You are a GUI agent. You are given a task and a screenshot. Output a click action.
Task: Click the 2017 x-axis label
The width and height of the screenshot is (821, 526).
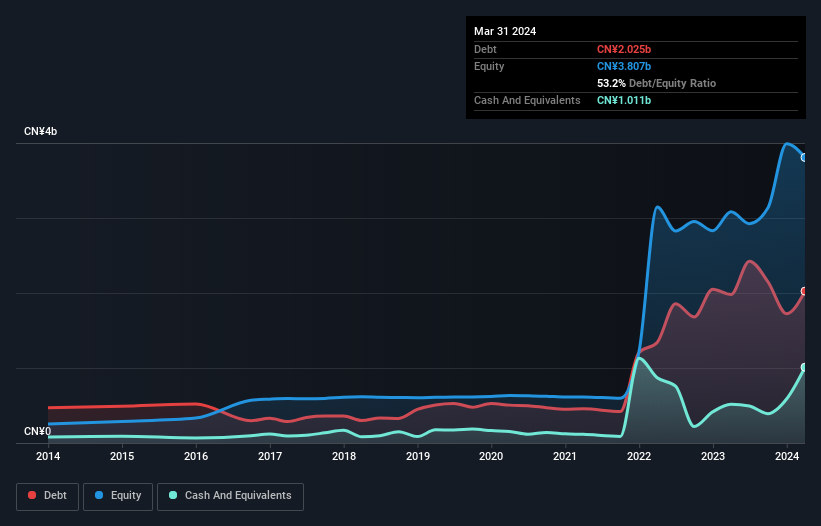[270, 456]
